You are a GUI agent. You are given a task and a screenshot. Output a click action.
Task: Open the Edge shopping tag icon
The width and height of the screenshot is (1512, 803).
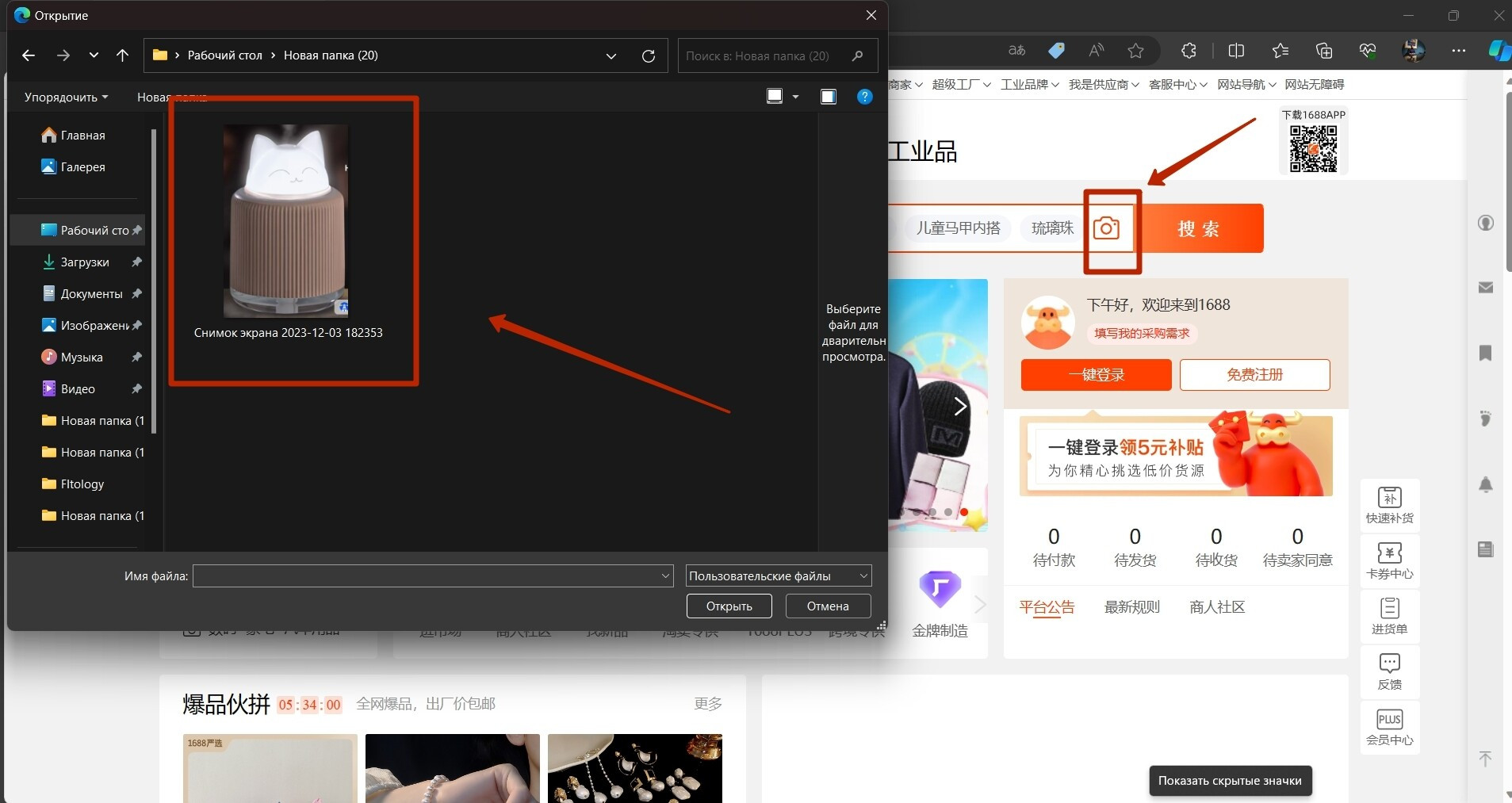[x=1056, y=51]
